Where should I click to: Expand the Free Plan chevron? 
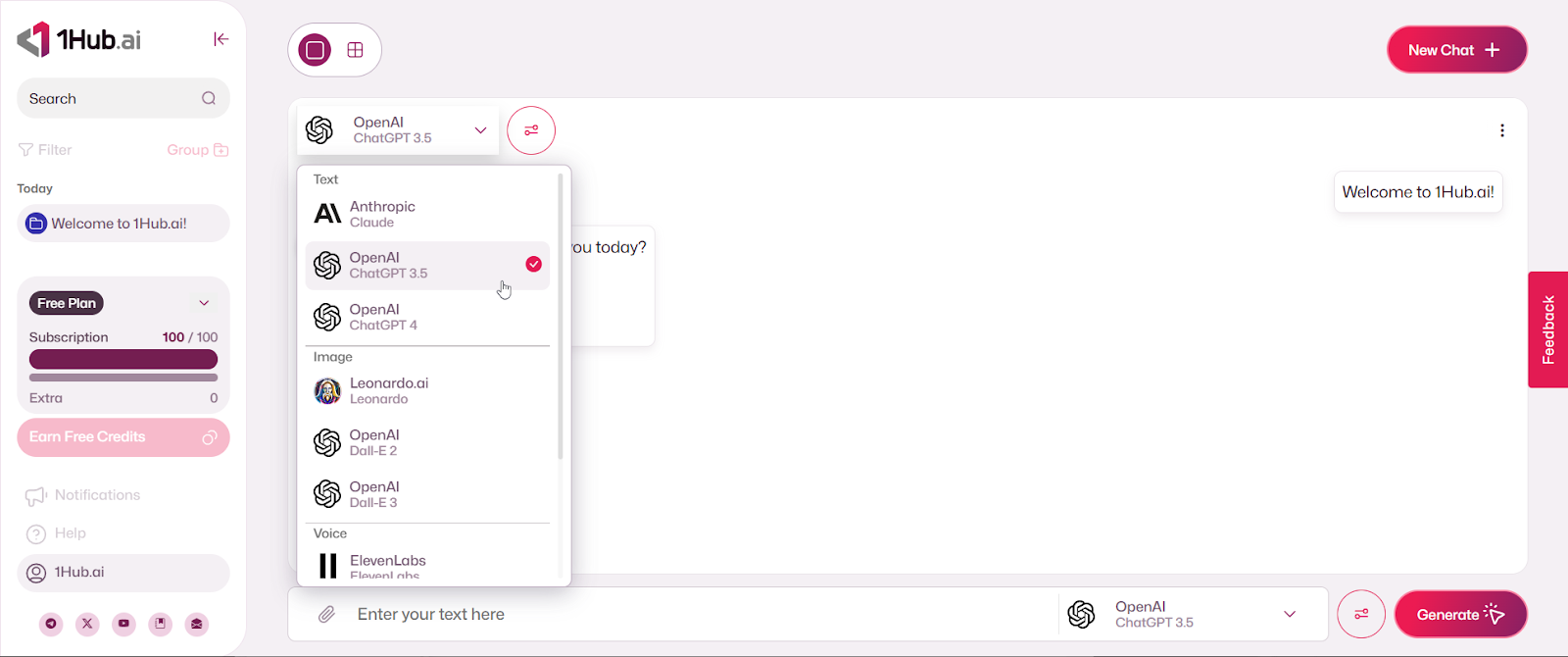tap(204, 303)
